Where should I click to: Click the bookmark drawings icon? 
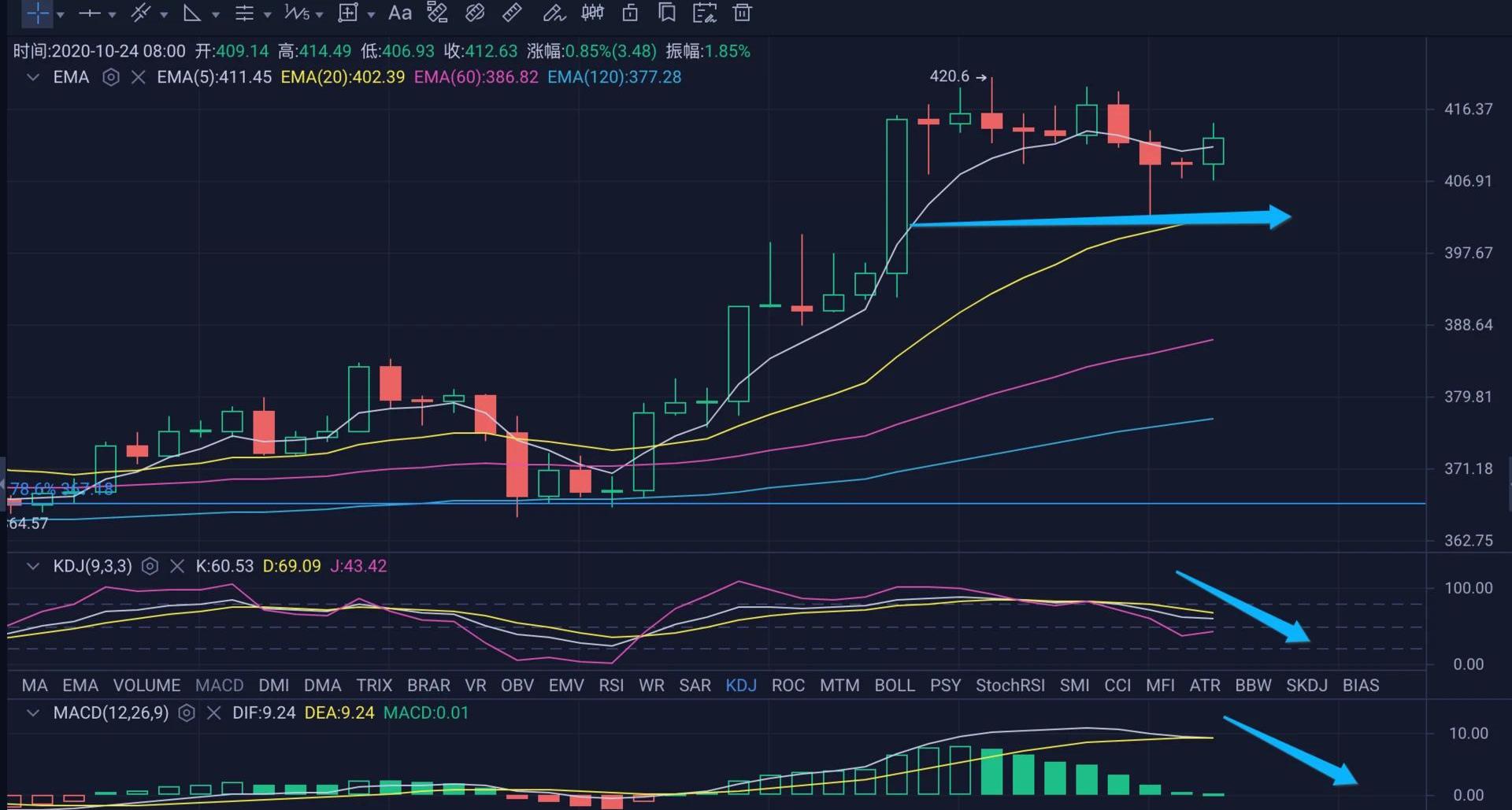667,13
